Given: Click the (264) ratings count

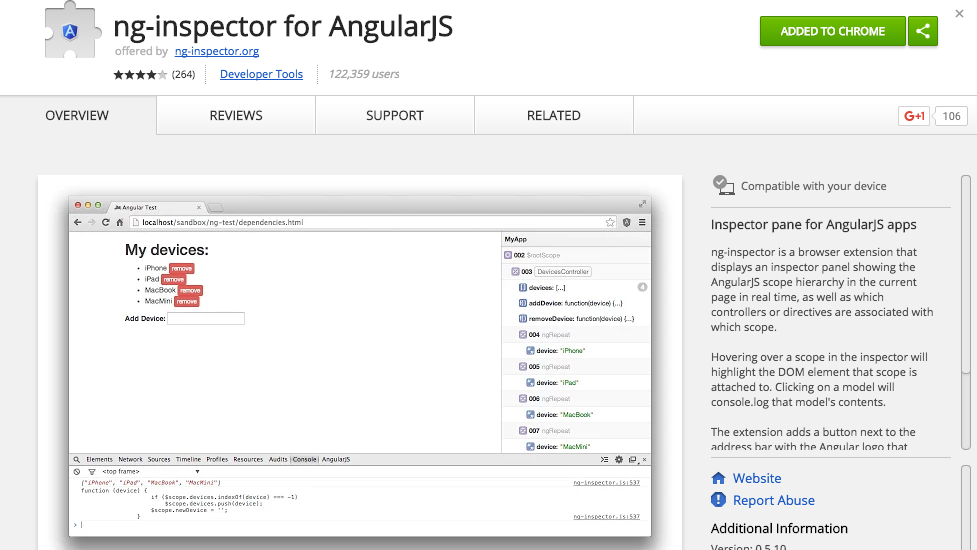Looking at the screenshot, I should click(183, 75).
